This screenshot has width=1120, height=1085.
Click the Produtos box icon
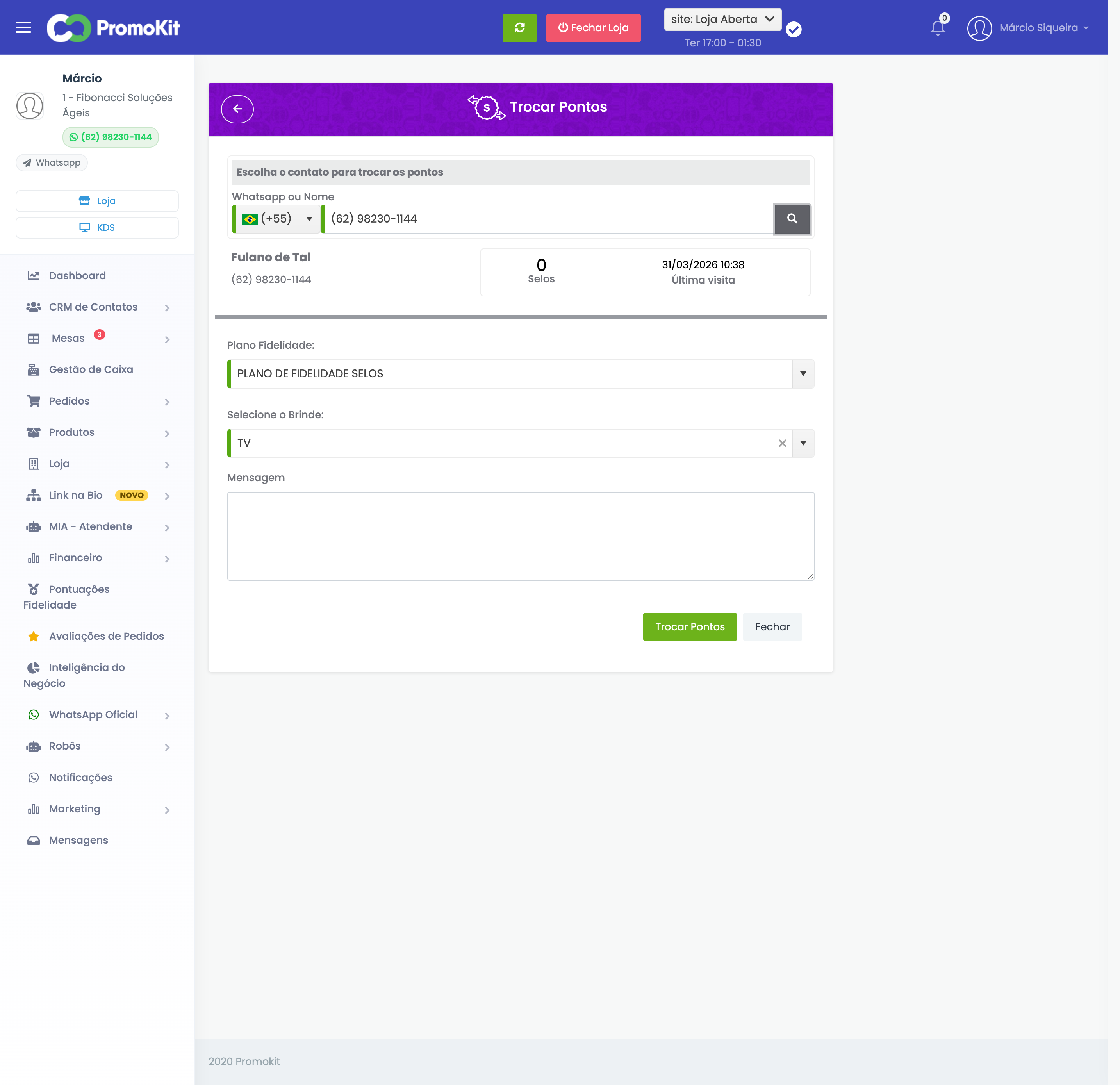pos(34,433)
